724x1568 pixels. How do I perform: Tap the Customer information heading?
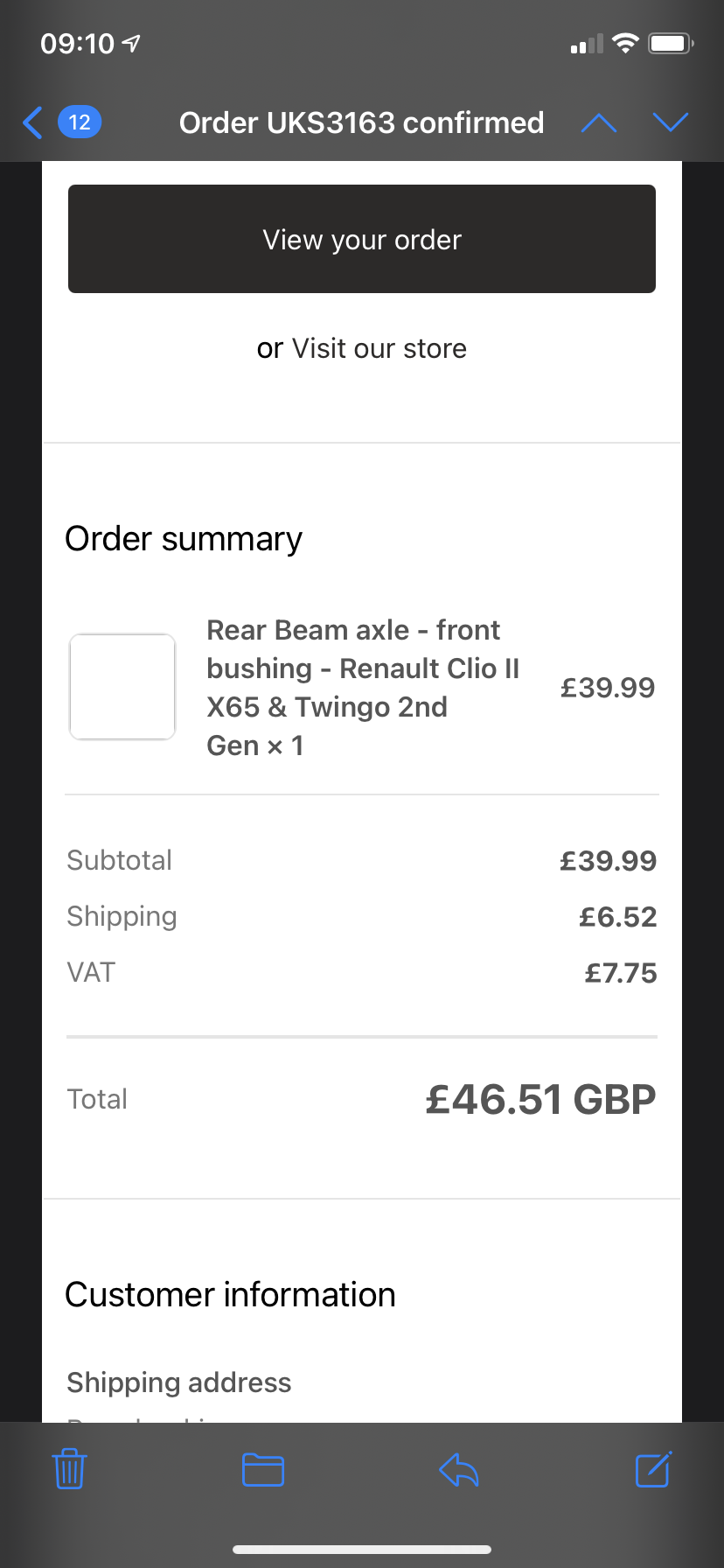click(231, 1295)
